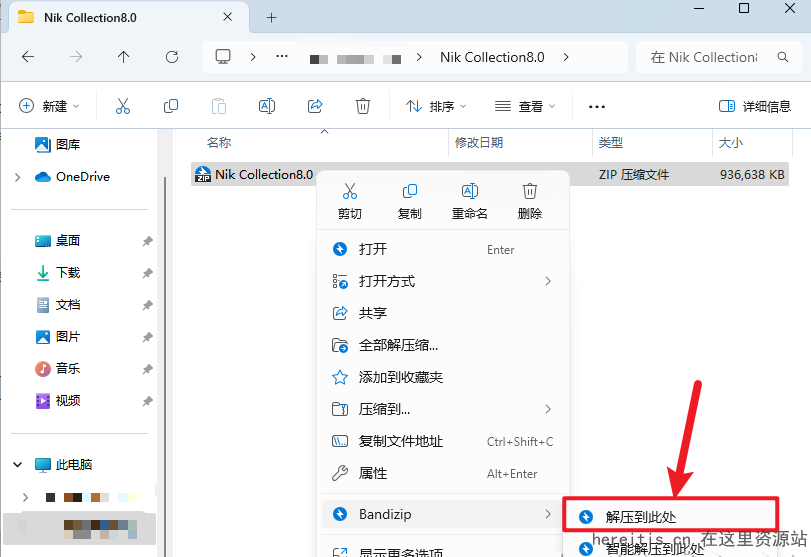Click the ZIP 压缩文件 type cell
Viewport: 811px width, 557px height.
(x=634, y=175)
